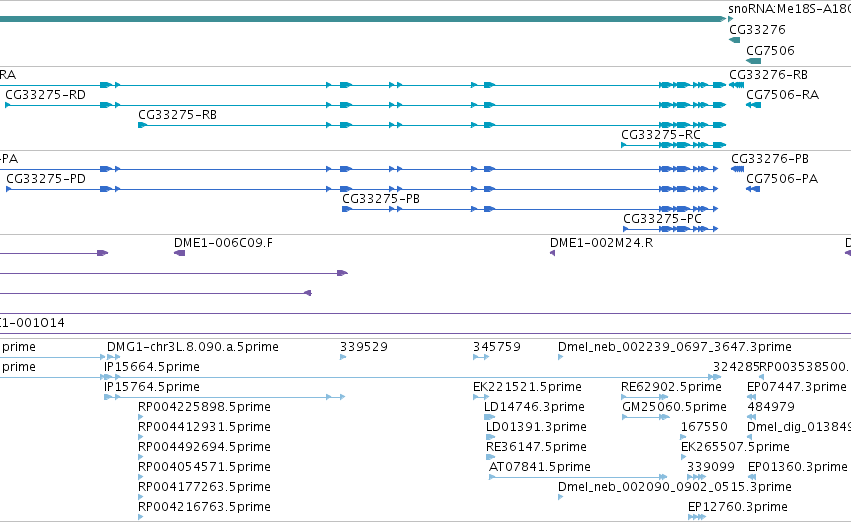Image resolution: width=851 pixels, height=522 pixels.
Task: Click the DME1-006C09.F purple arrow glyph
Action: (179, 253)
